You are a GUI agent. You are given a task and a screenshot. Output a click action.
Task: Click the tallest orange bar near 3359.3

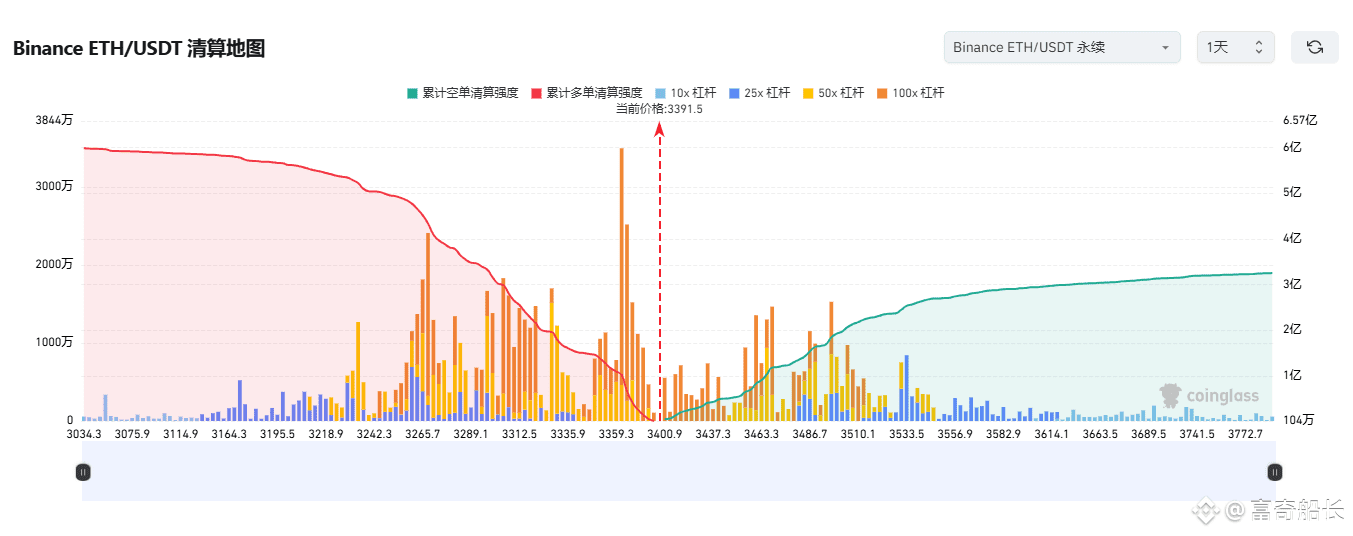(622, 283)
